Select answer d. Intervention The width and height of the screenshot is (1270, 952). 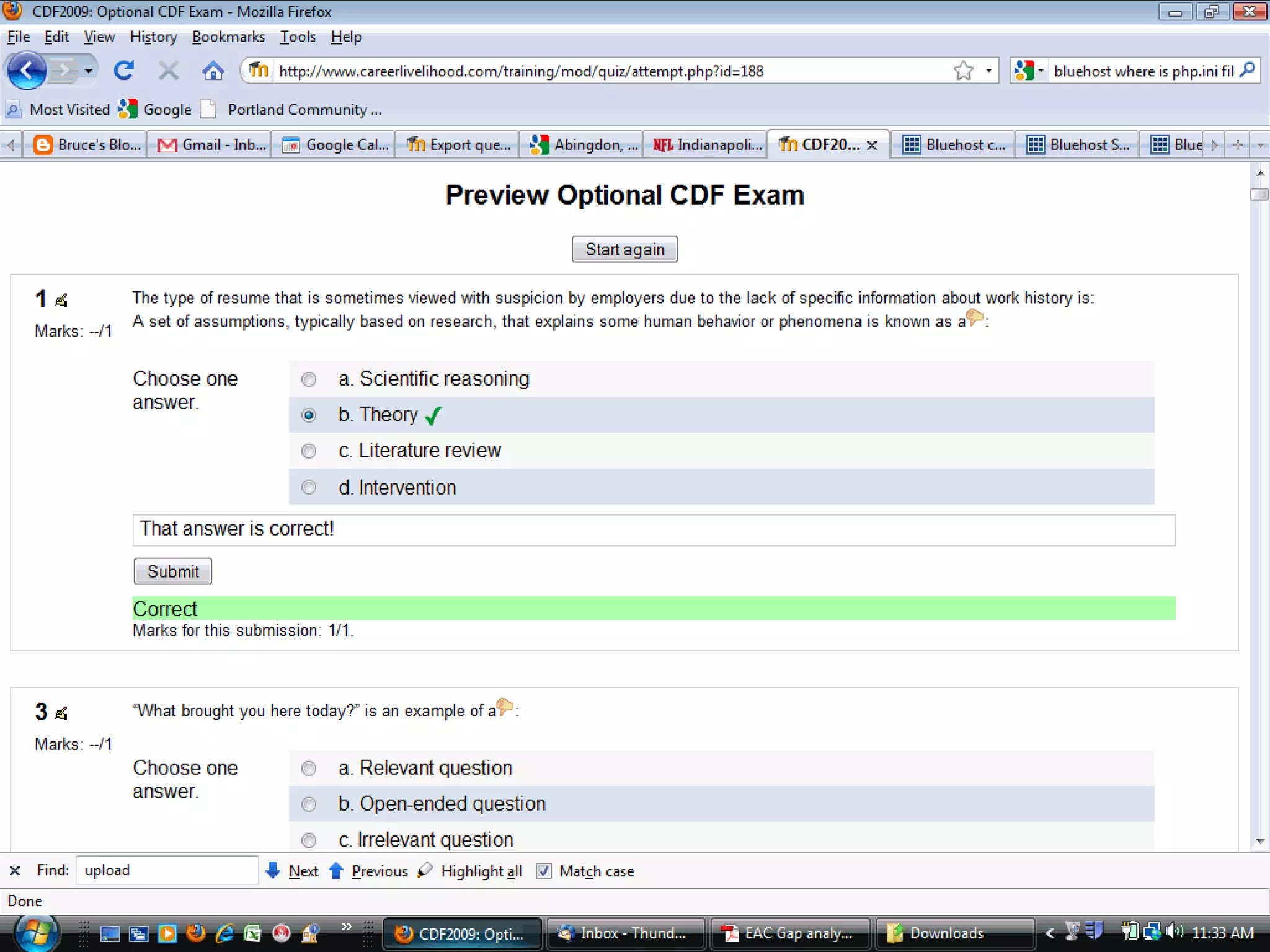tap(309, 487)
